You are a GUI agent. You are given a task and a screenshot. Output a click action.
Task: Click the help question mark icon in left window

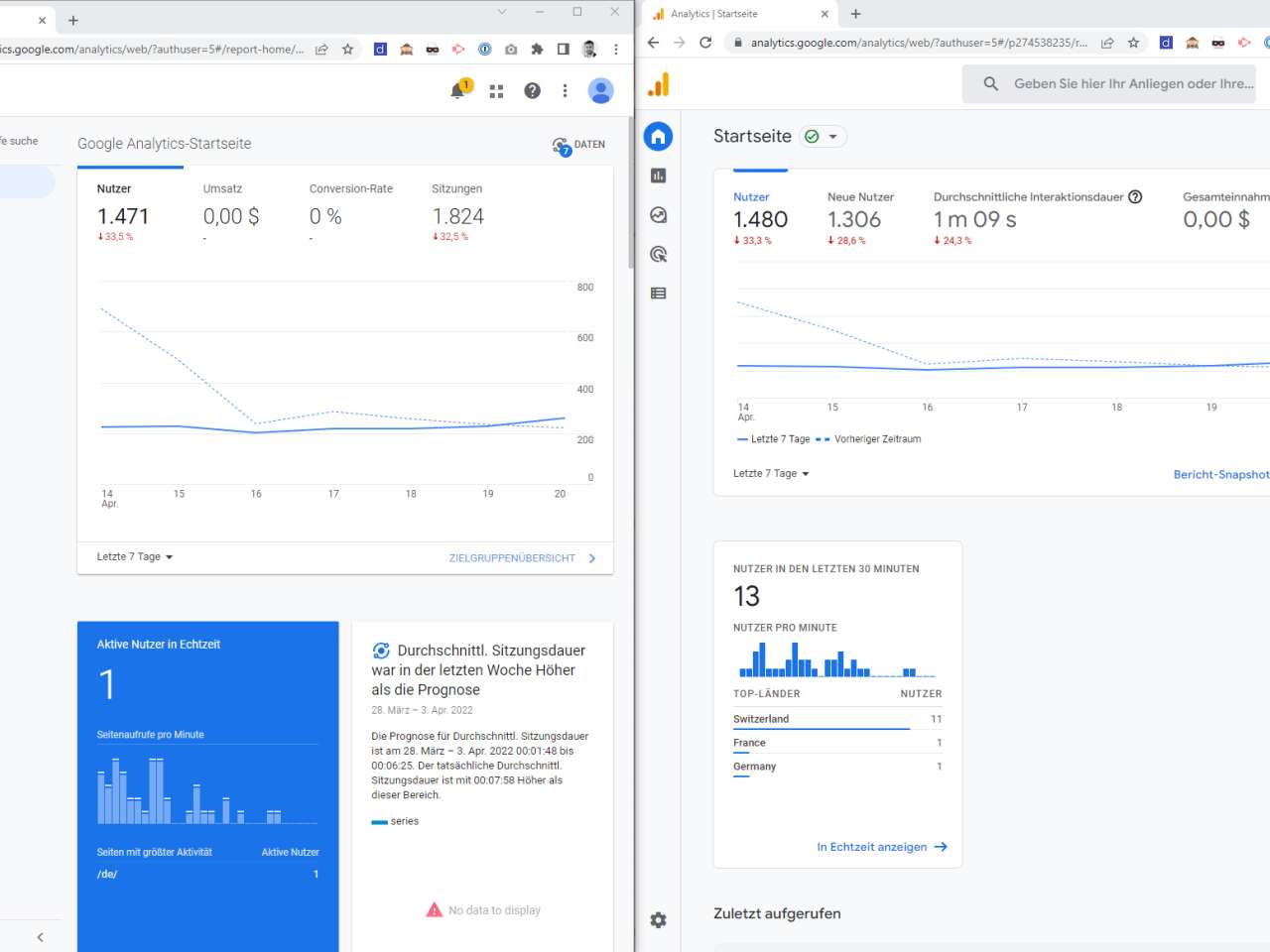[x=533, y=91]
